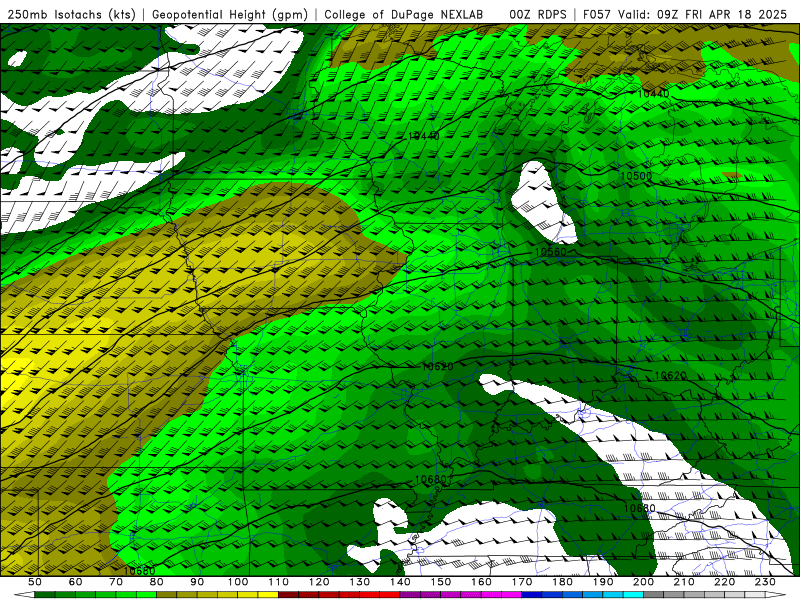800x600 pixels.
Task: Click the right arrow end of the color bar
Action: [x=776, y=595]
